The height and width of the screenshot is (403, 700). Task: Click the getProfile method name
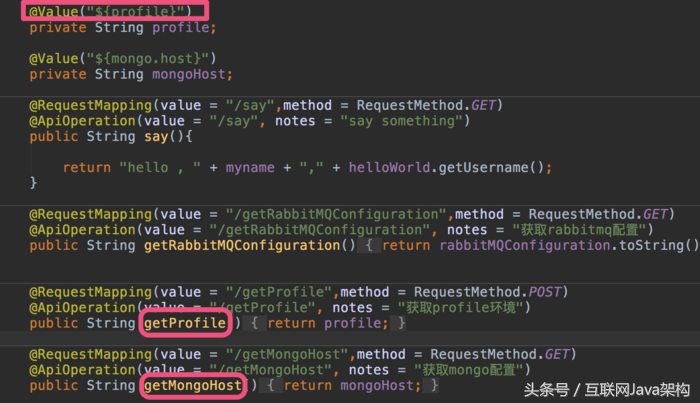coord(186,324)
